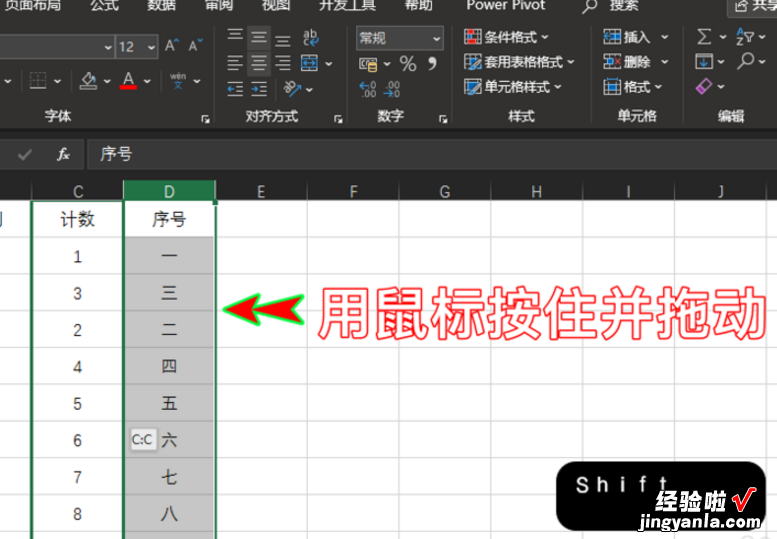Open the 数据 tab
This screenshot has height=539, width=777.
pos(162,5)
